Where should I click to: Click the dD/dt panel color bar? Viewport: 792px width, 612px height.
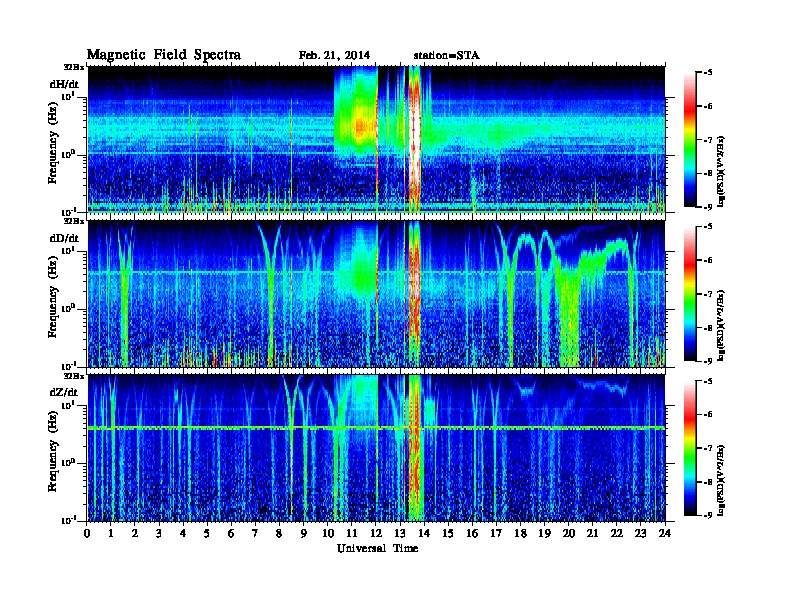[x=690, y=294]
